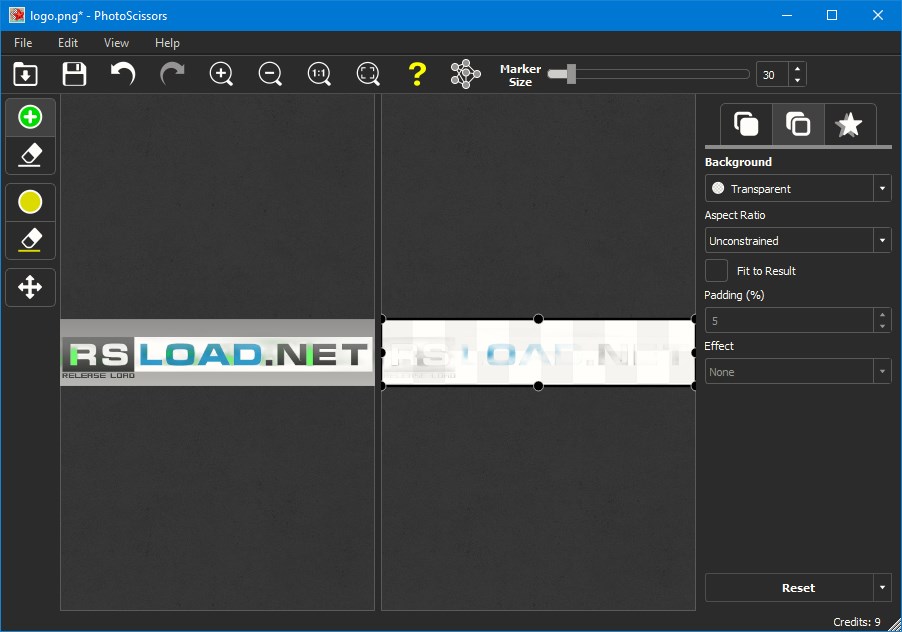
Task: Select the yellow marker tool
Action: 30,202
